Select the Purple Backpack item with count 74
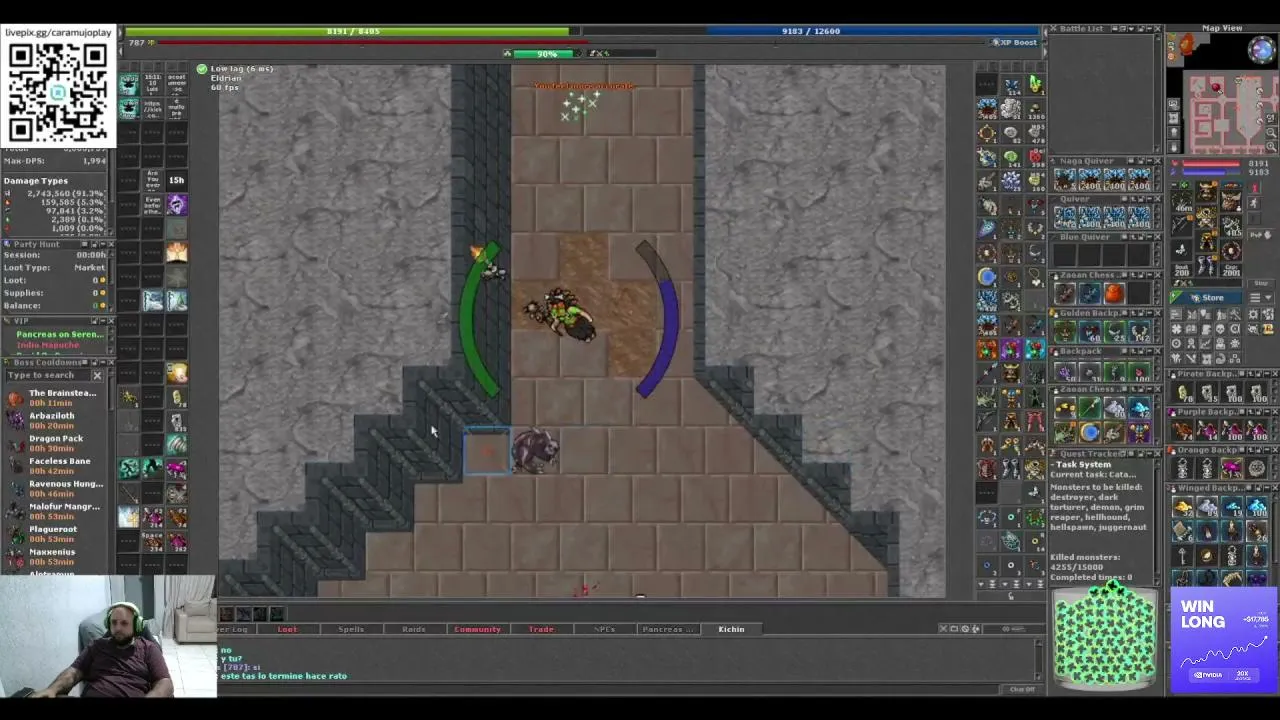 tap(1184, 431)
